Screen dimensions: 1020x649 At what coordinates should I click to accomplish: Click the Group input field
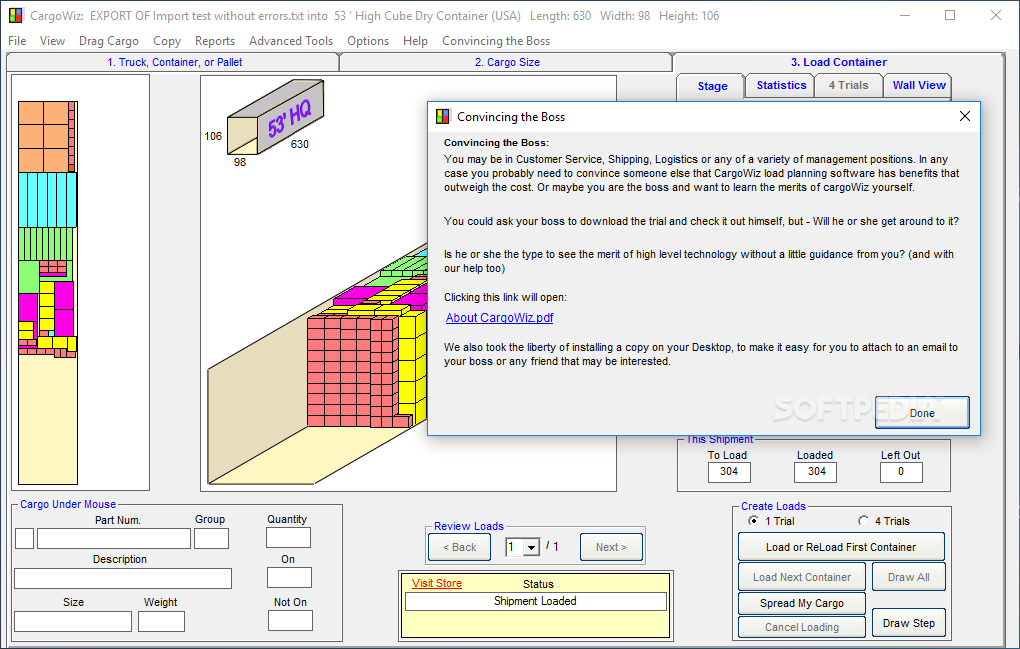(211, 538)
